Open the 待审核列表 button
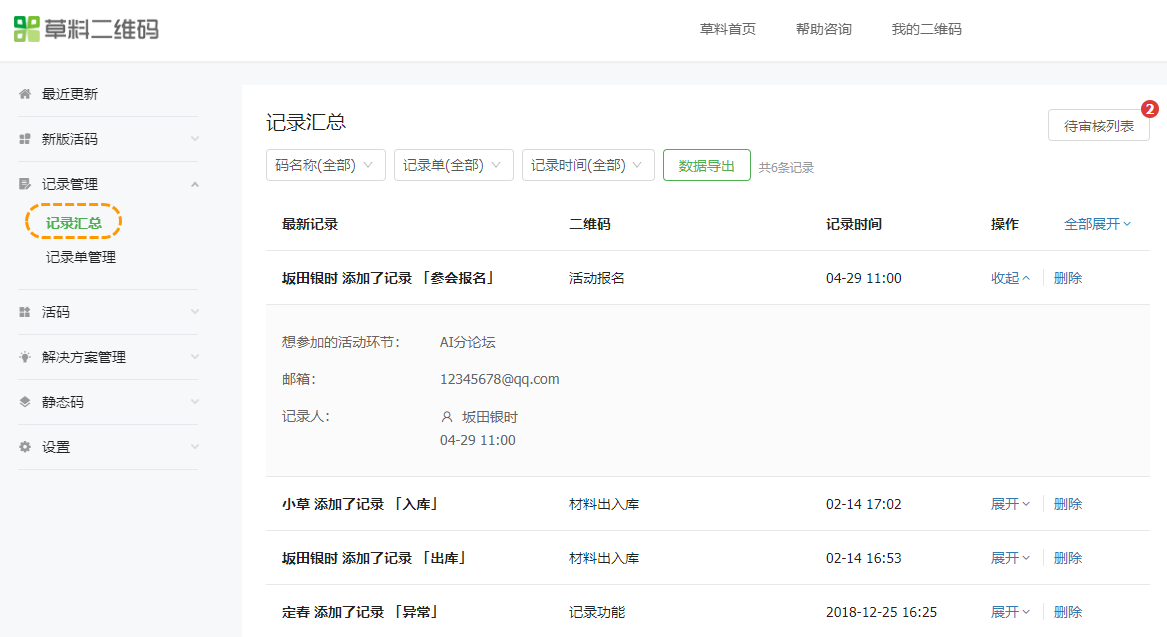Image resolution: width=1167 pixels, height=637 pixels. (1099, 126)
